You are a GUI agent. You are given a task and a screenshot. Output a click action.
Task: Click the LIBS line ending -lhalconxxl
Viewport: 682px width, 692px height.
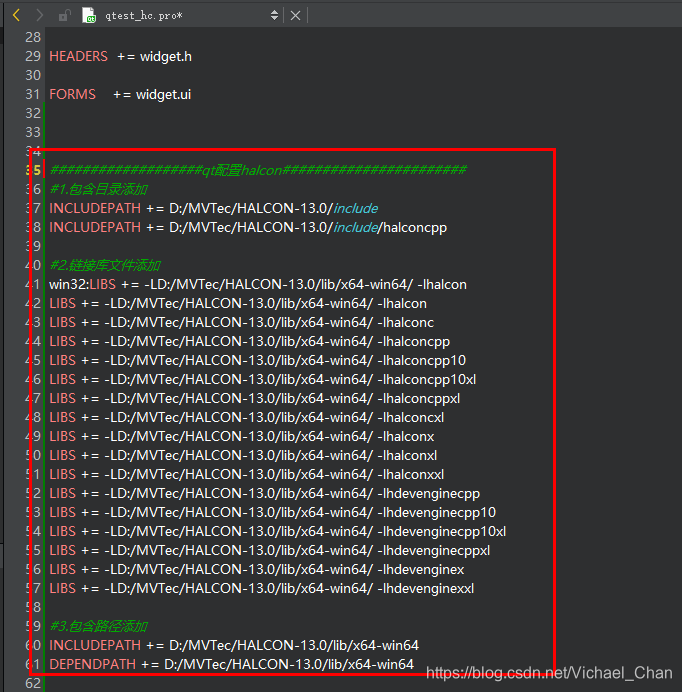pyautogui.click(x=247, y=474)
